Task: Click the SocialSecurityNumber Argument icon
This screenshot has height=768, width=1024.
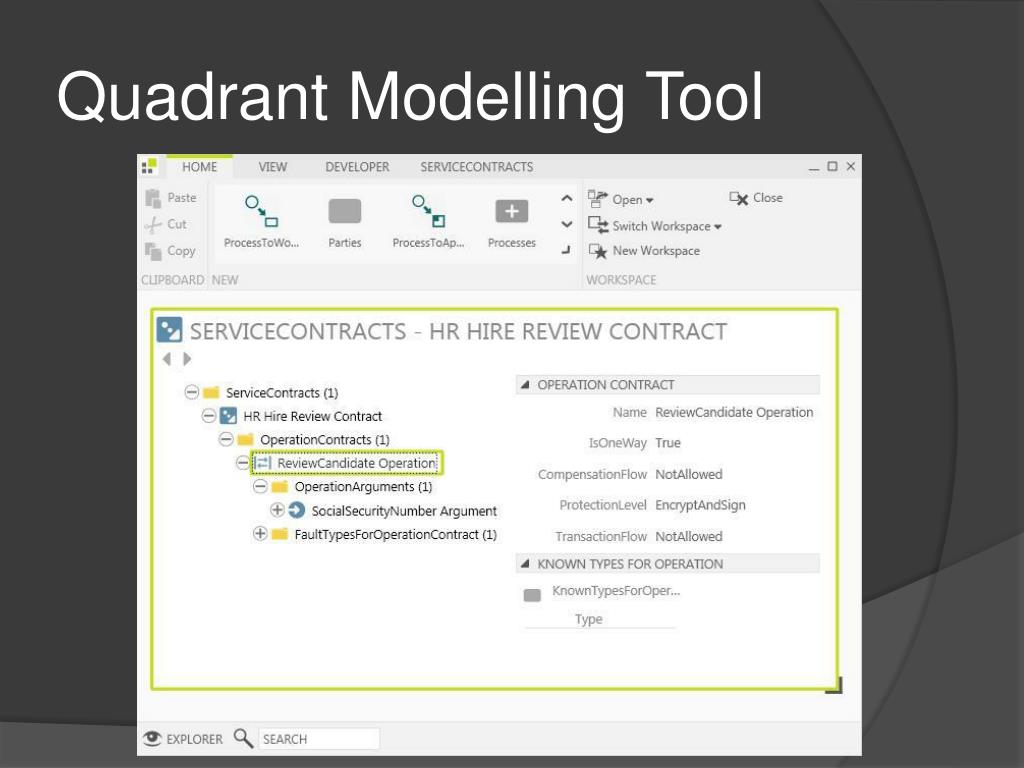Action: [296, 510]
